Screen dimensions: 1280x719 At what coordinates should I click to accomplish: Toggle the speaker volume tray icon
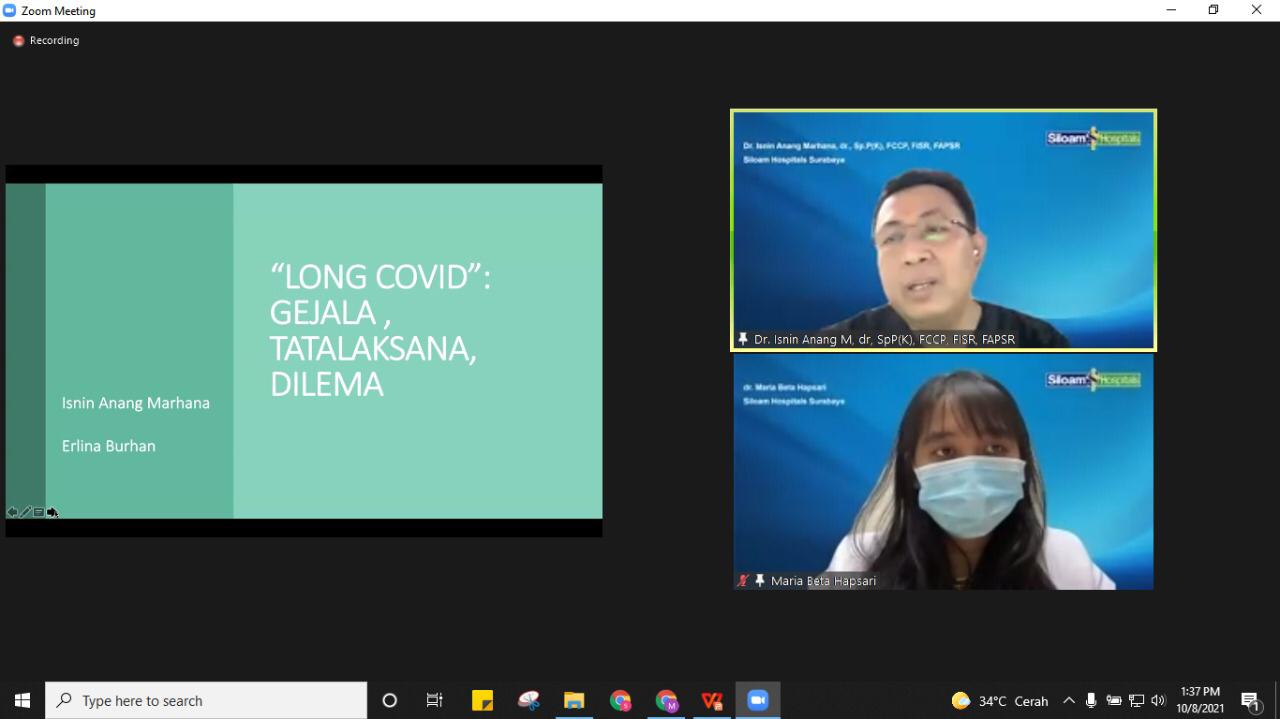(x=1158, y=700)
